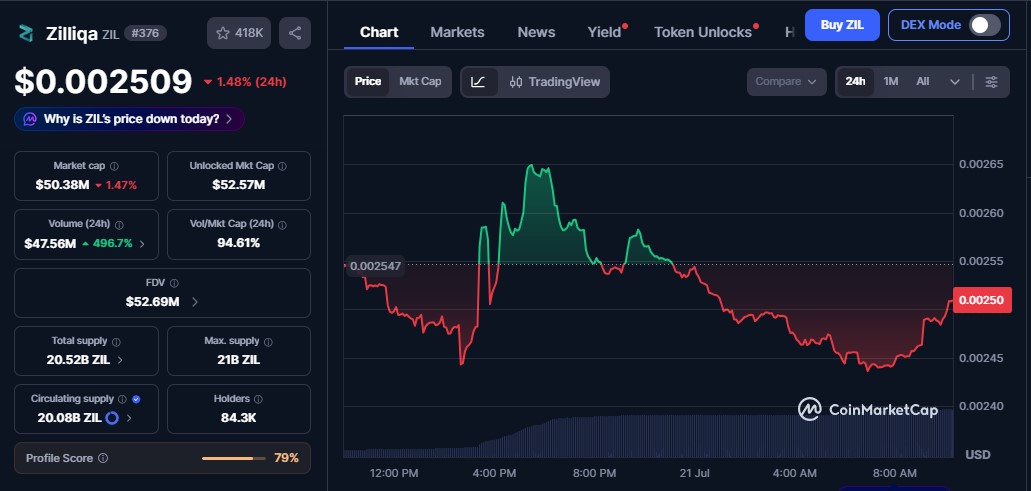Select the Price chart toggle
The width and height of the screenshot is (1031, 491).
pos(368,82)
